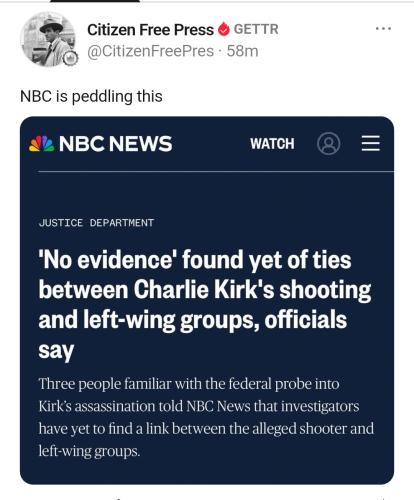Screen dimensions: 414x500
Task: Click the @CitizenFreePres handle
Action: (x=151, y=51)
